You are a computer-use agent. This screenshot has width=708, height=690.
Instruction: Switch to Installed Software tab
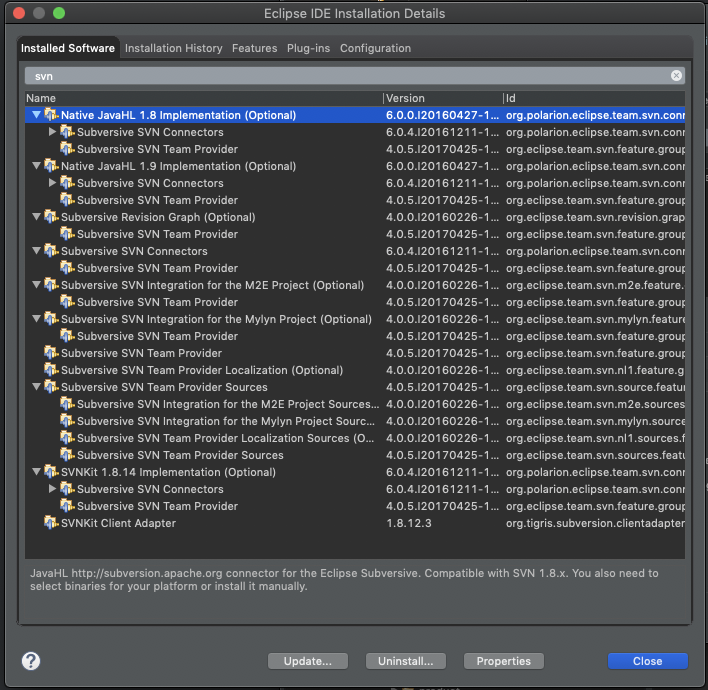pyautogui.click(x=68, y=48)
